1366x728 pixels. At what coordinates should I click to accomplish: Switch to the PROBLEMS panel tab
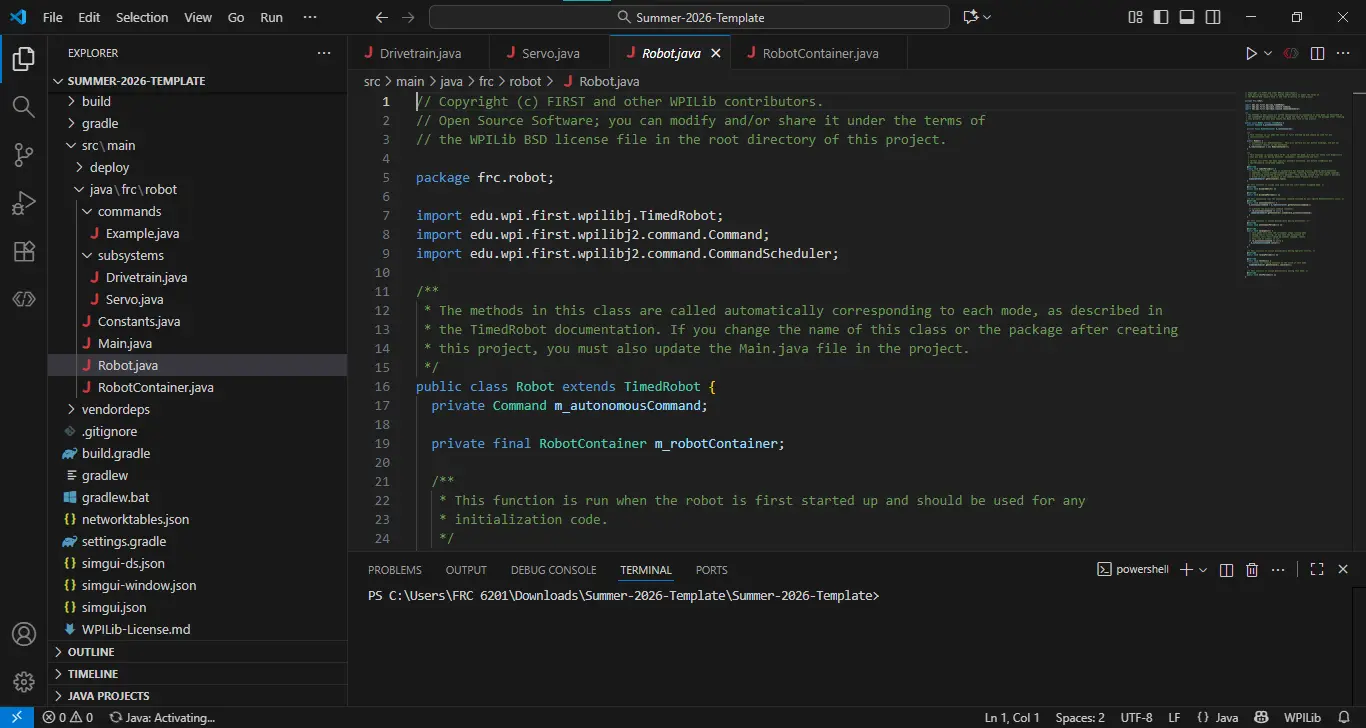click(395, 570)
